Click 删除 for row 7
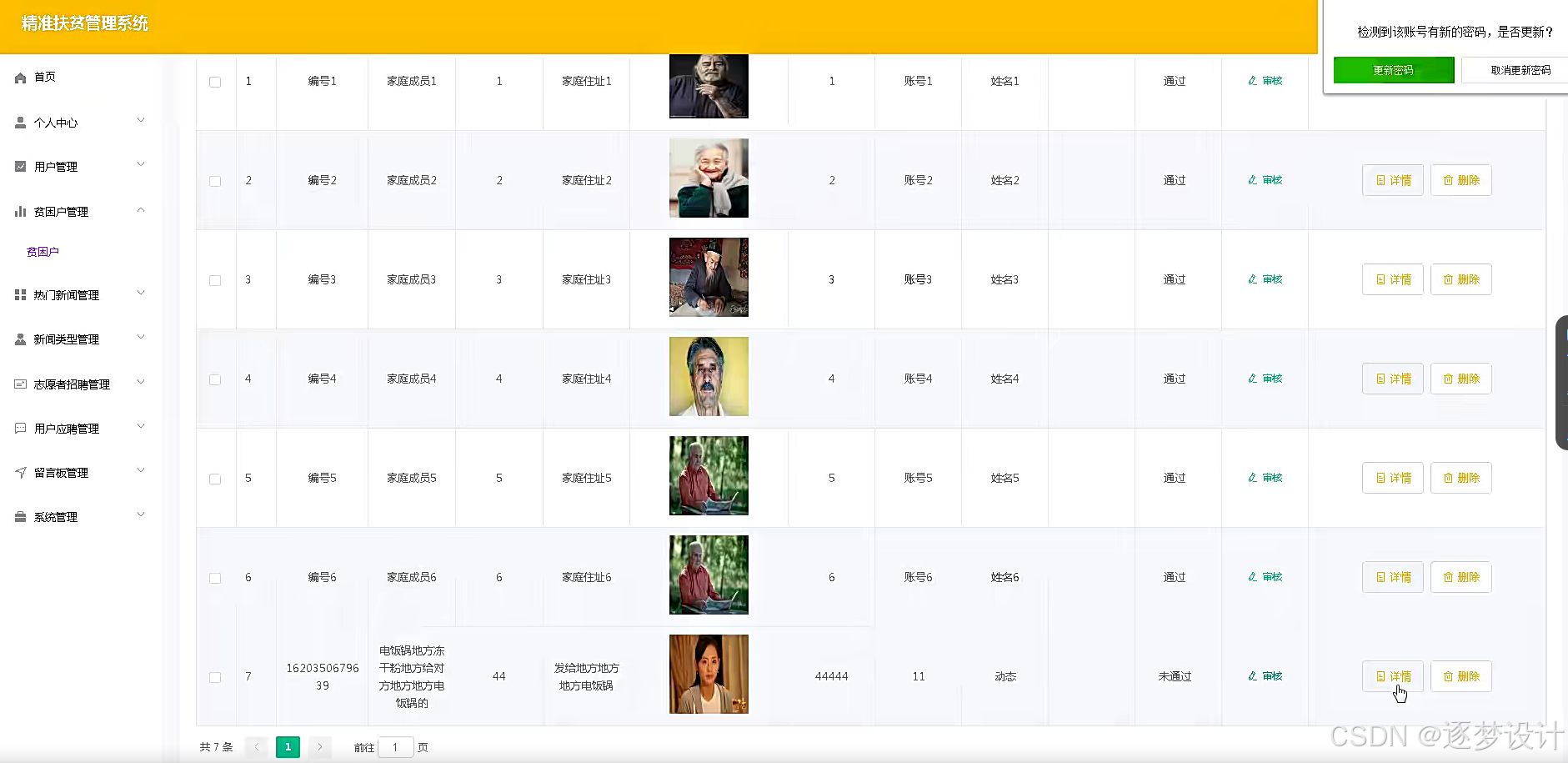 point(1461,676)
